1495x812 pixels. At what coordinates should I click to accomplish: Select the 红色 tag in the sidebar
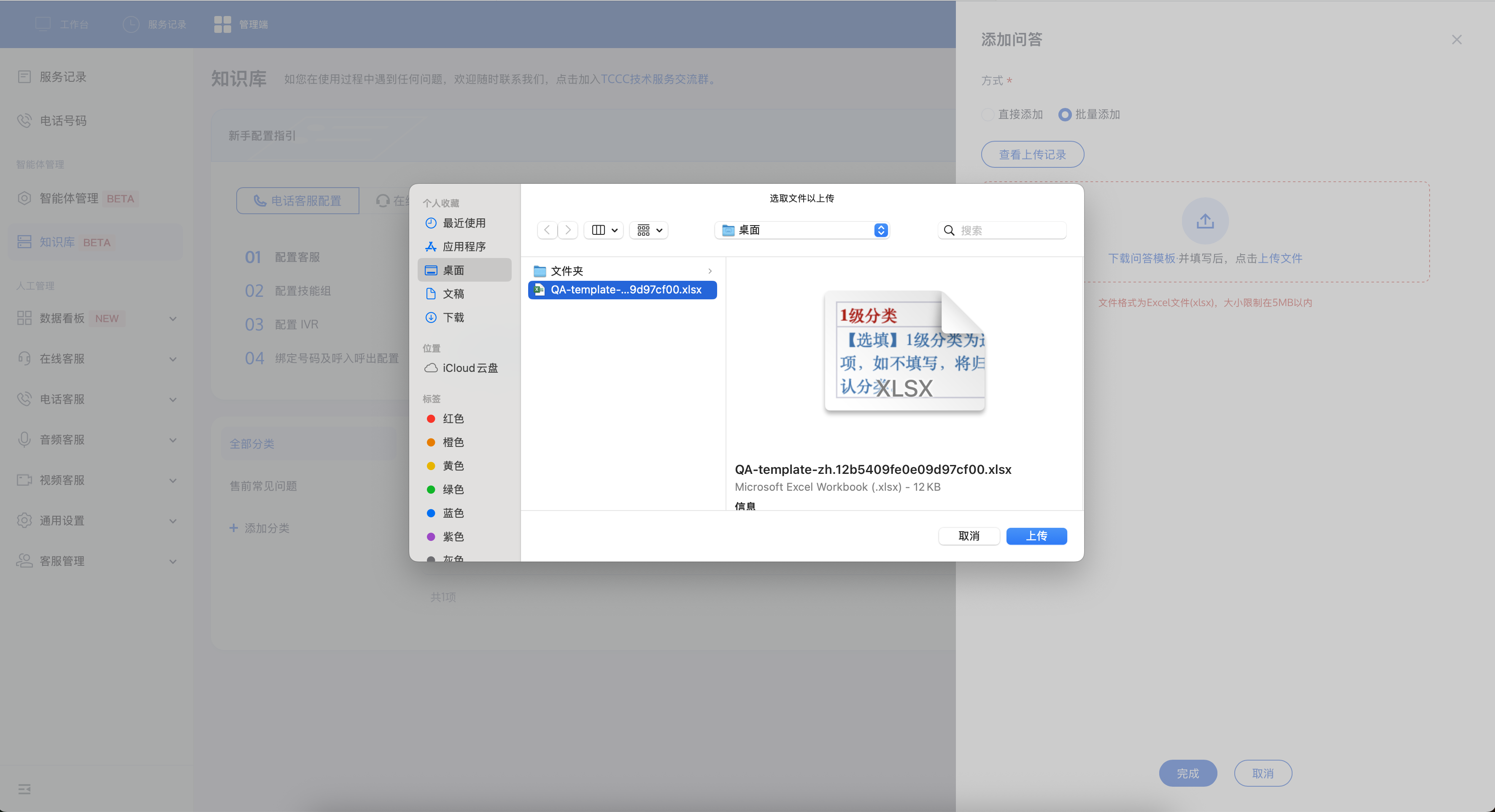click(453, 419)
